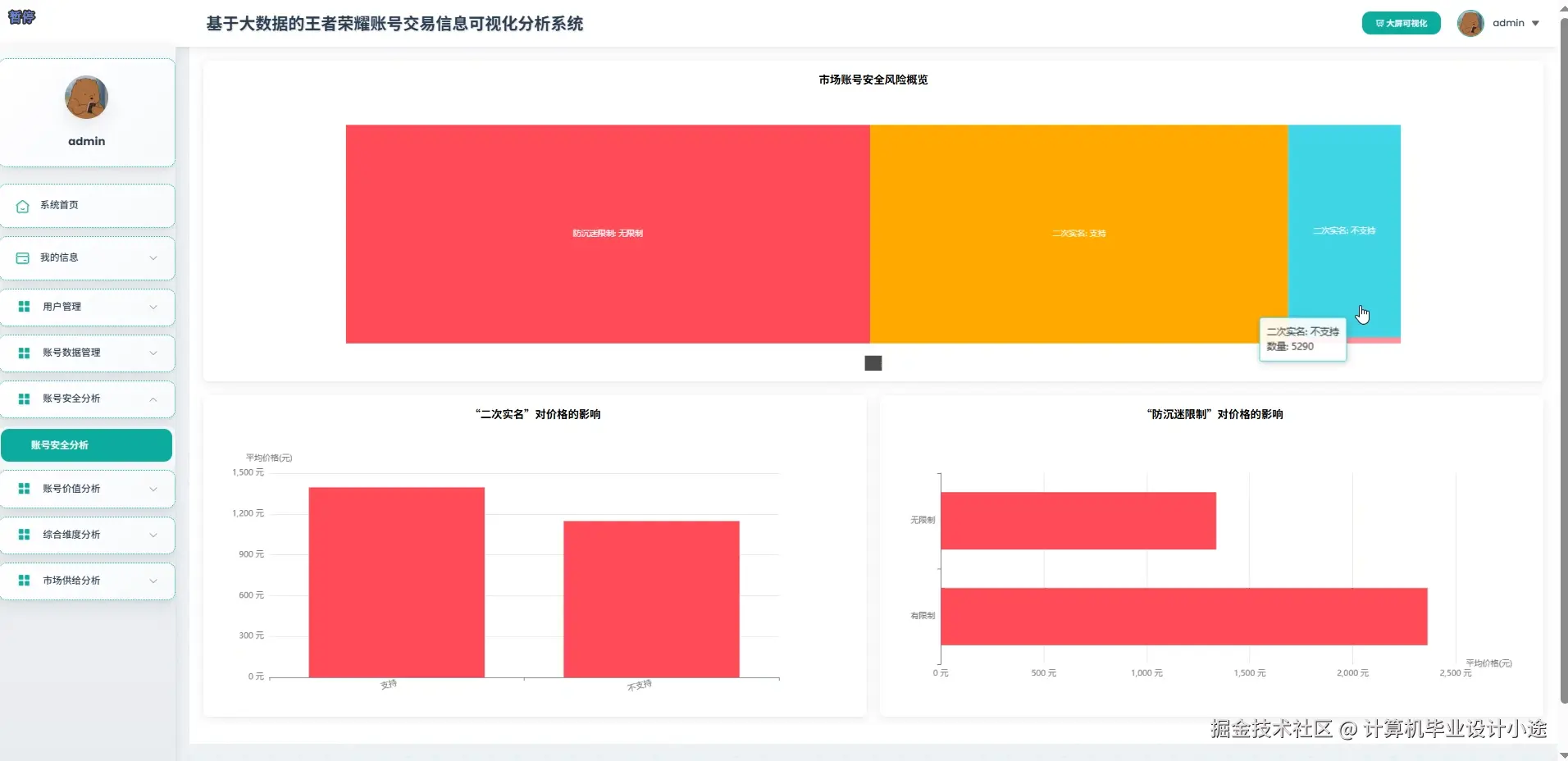Click the grid icon beside 市场供给分析
The width and height of the screenshot is (1568, 761).
tap(25, 581)
